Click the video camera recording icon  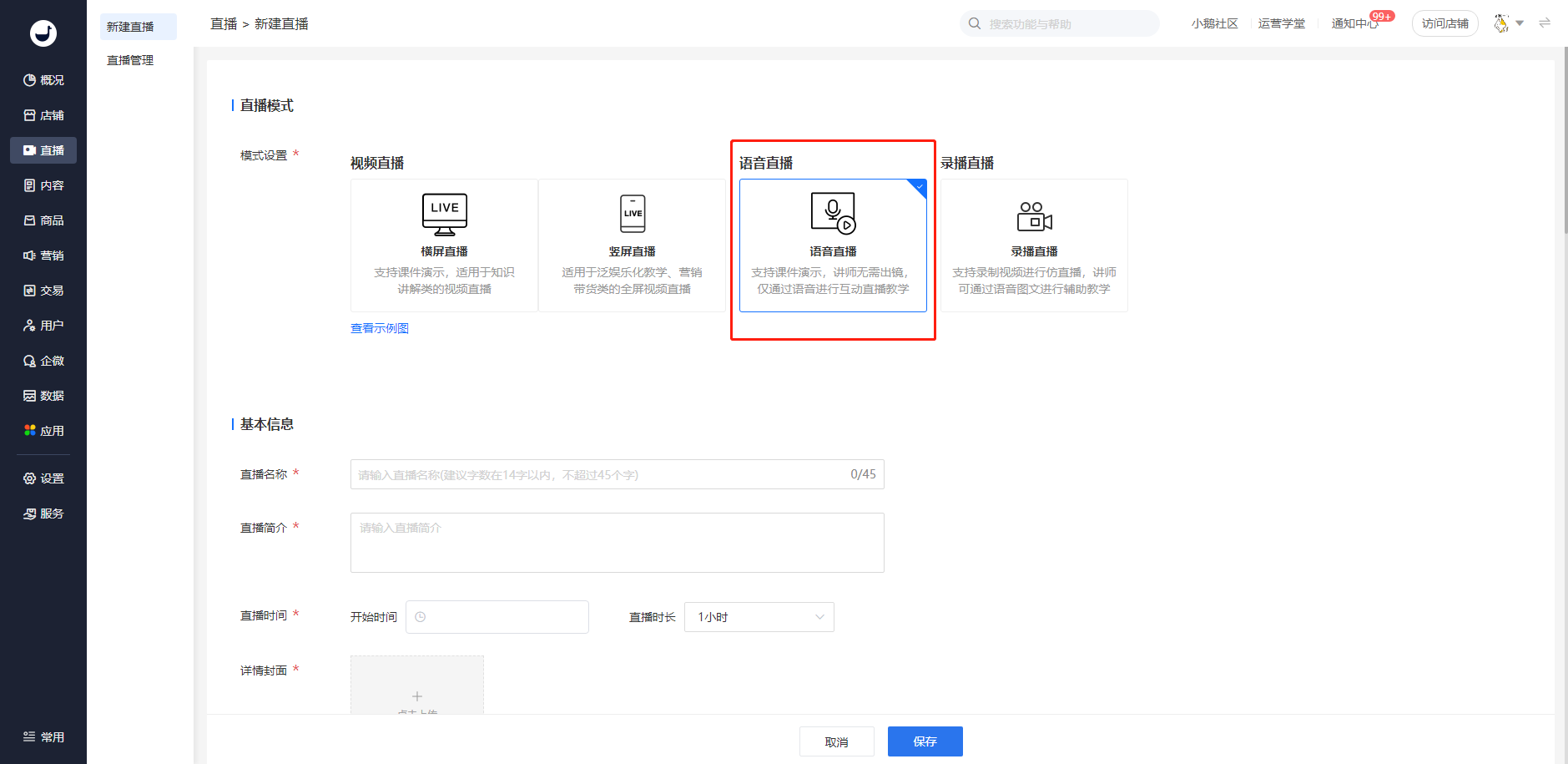tap(1034, 216)
